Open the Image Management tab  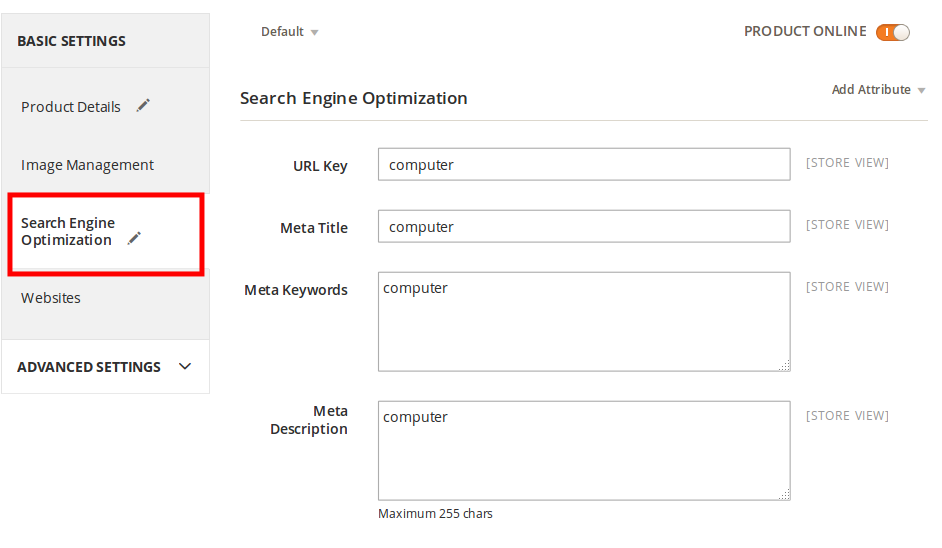[x=87, y=165]
